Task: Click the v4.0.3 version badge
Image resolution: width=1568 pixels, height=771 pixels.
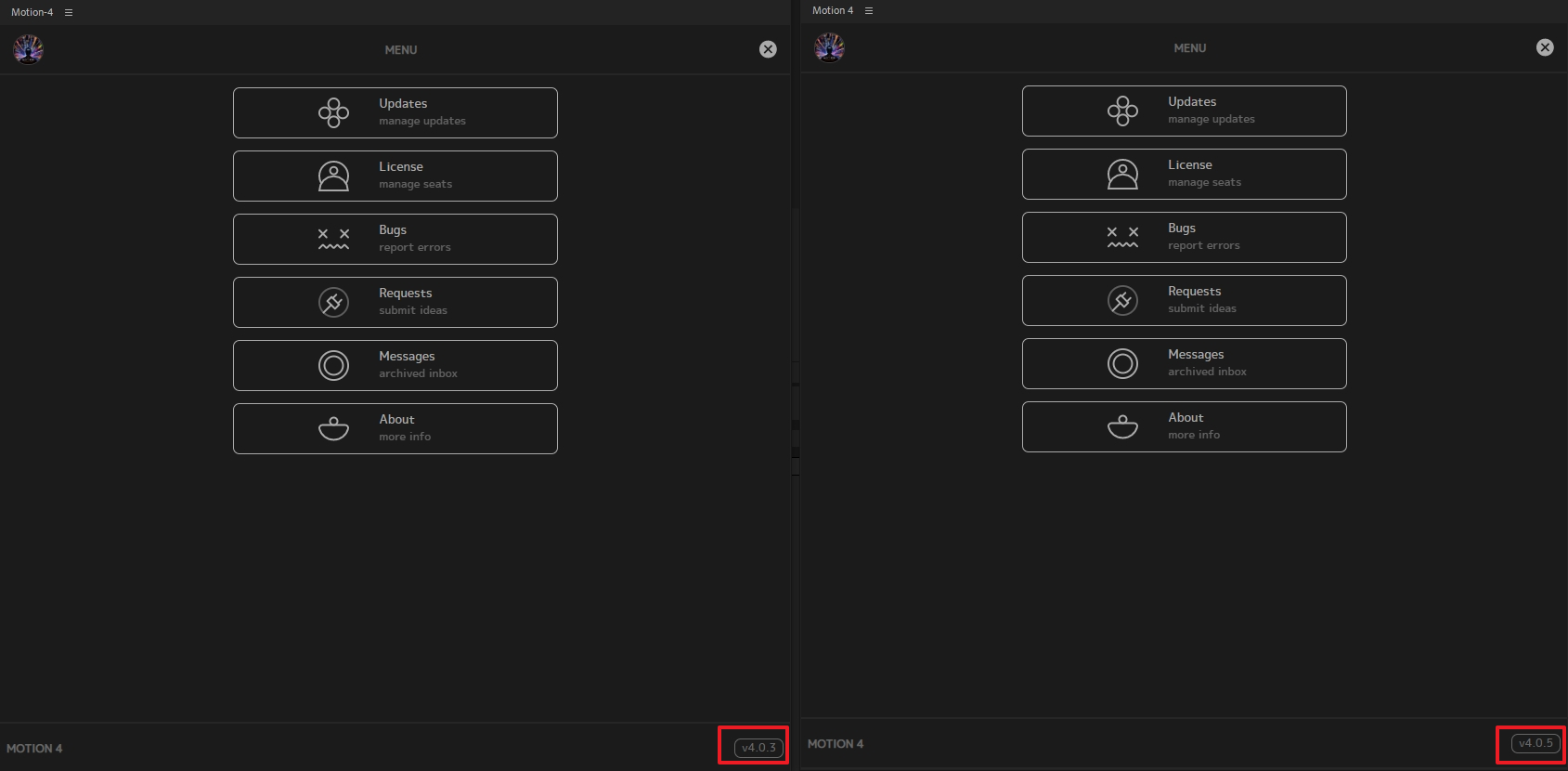Action: click(x=758, y=748)
